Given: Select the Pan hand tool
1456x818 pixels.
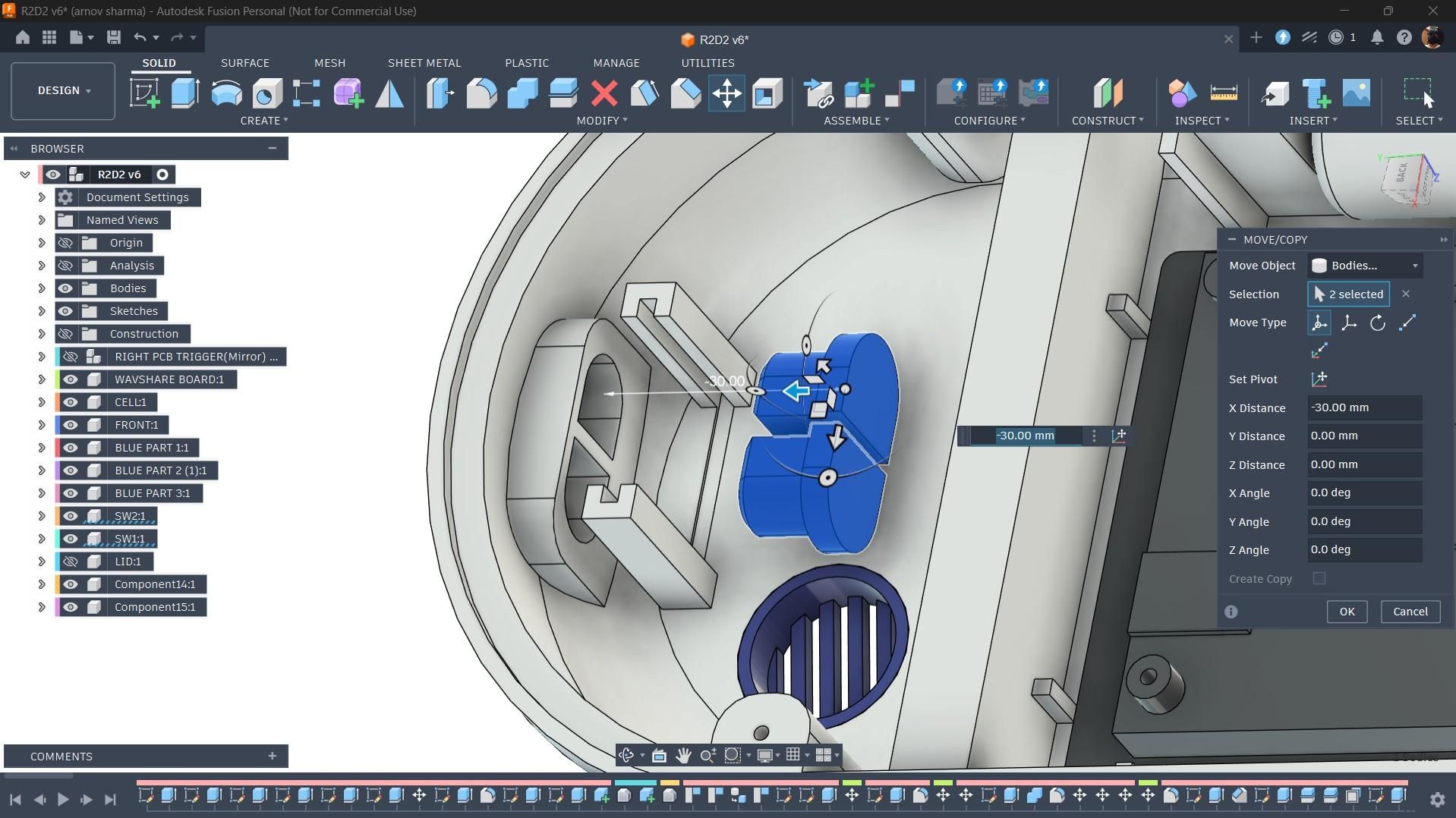Looking at the screenshot, I should pyautogui.click(x=683, y=755).
